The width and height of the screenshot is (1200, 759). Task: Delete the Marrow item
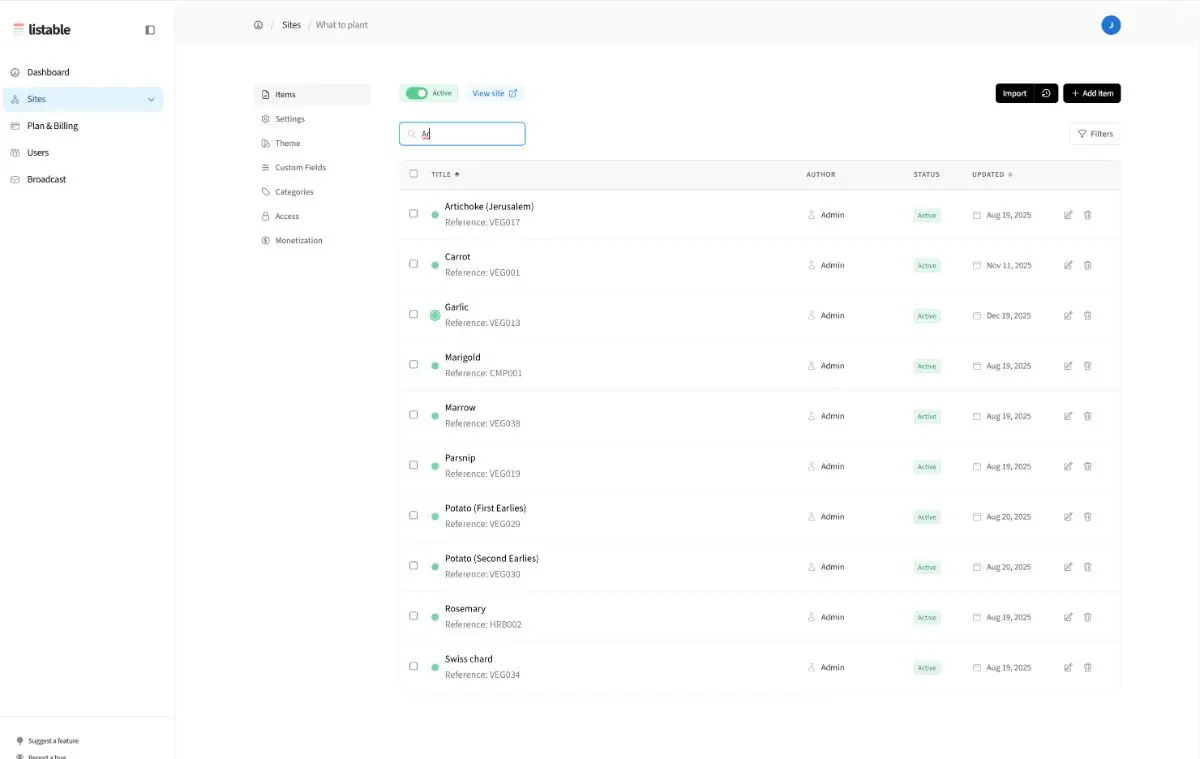[x=1088, y=416]
